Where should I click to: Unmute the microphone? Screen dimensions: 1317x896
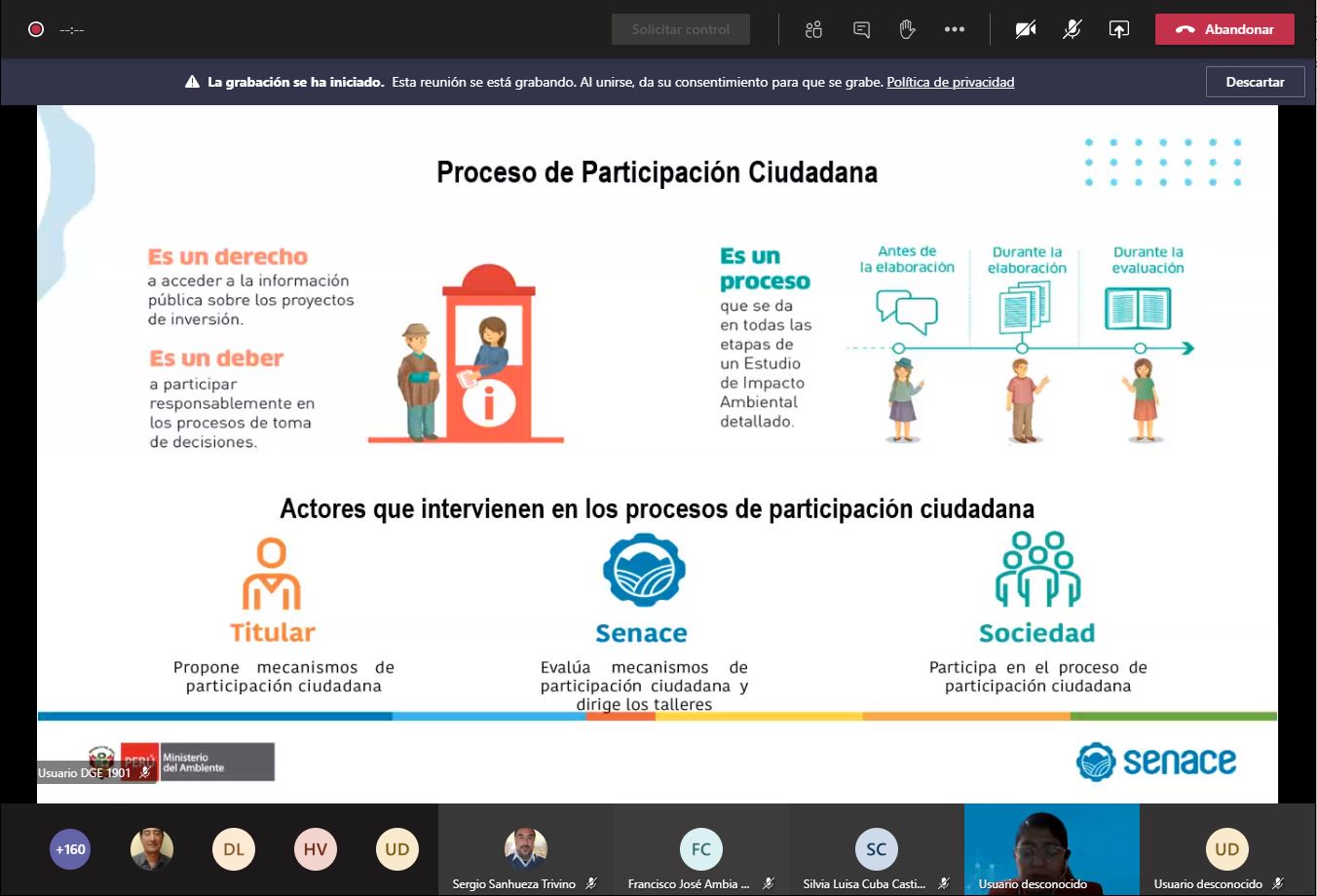click(1072, 29)
